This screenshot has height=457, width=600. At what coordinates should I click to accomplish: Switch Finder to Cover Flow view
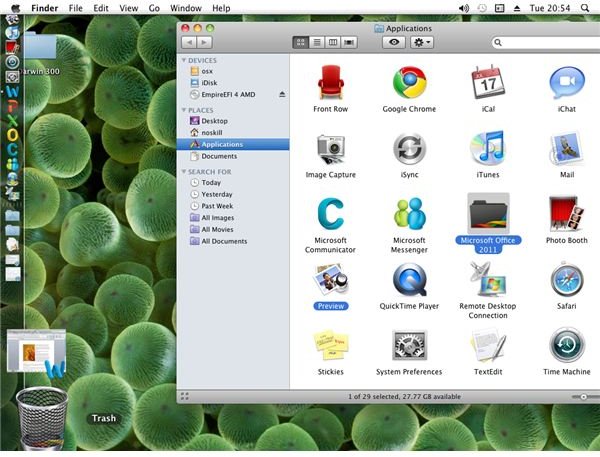point(349,42)
